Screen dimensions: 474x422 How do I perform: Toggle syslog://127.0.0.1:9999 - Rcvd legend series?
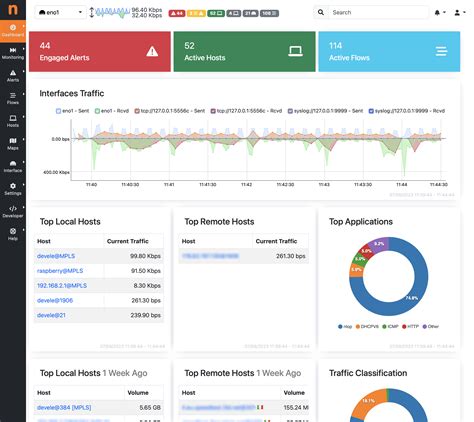(x=407, y=111)
